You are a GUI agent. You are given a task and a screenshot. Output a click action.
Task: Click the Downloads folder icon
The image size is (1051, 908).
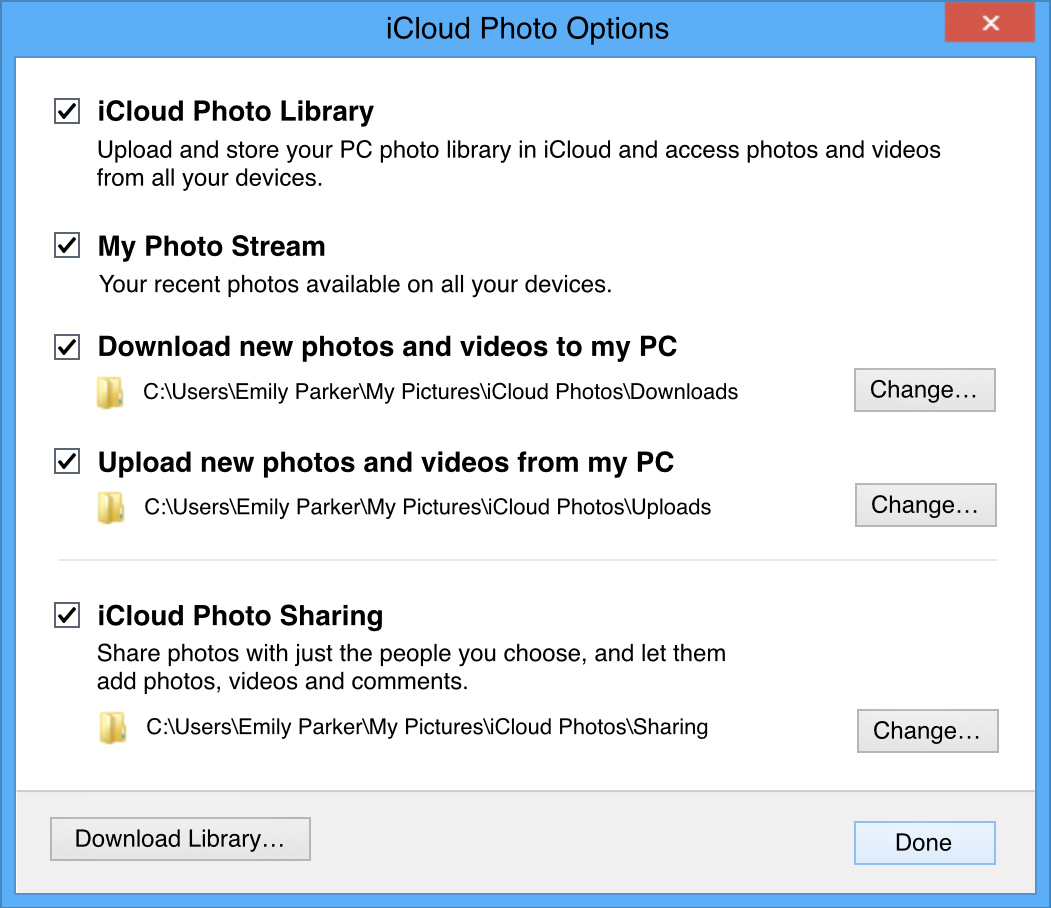pos(110,393)
